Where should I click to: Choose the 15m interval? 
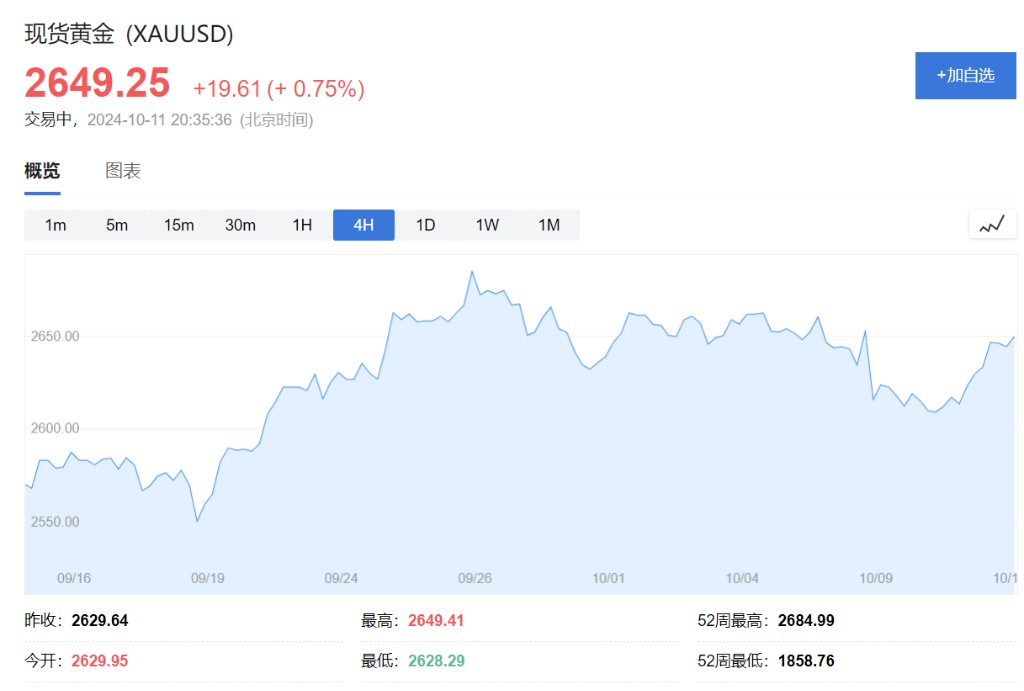[x=179, y=225]
